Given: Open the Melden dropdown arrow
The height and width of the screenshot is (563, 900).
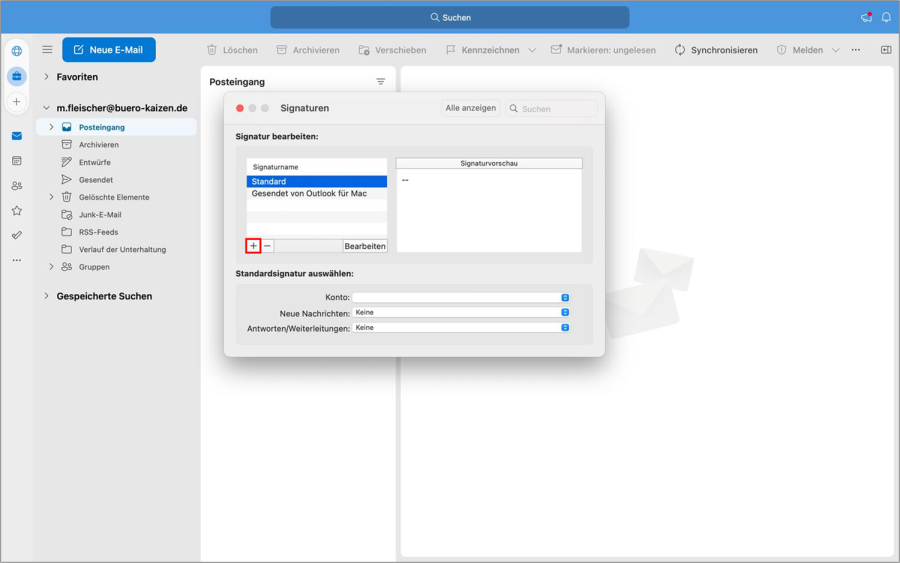Looking at the screenshot, I should pyautogui.click(x=836, y=51).
